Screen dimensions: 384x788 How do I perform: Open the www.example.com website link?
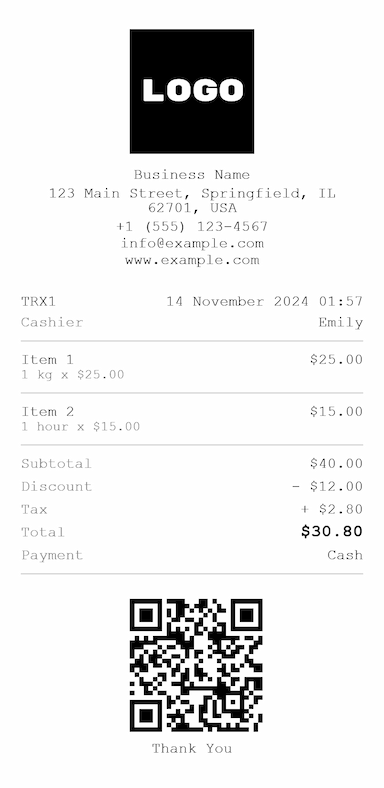point(192,260)
